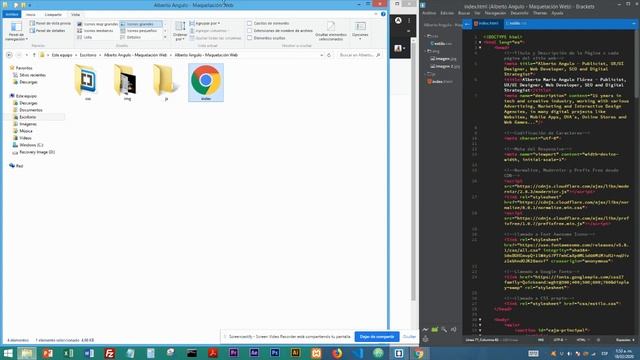640x360 pixels.
Task: Toggle Panel de vista previa
Action: 50,23
